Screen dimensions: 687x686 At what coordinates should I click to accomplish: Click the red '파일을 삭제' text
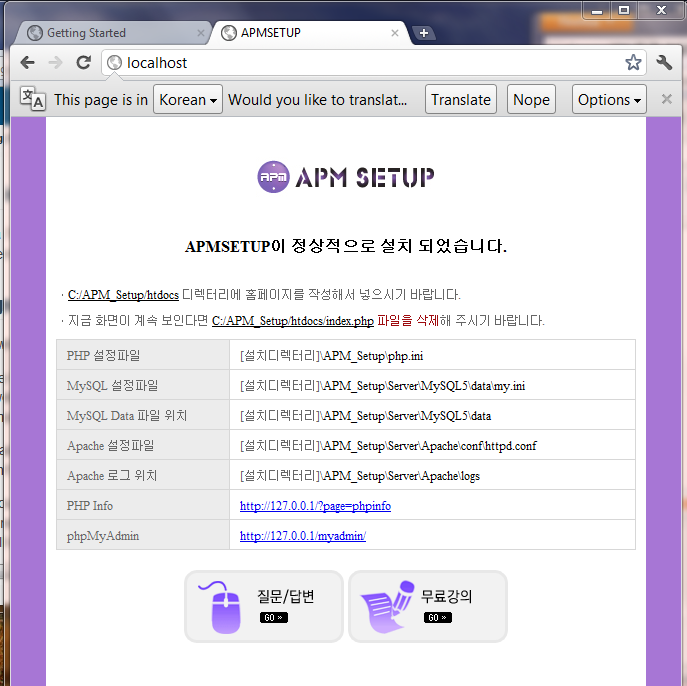click(x=408, y=321)
